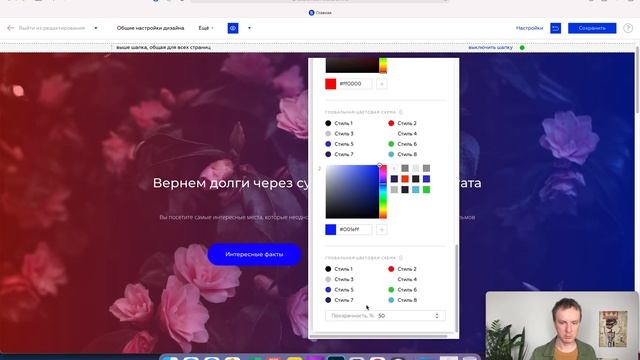
Task: Click the green dot next to выключить шапку
Action: (x=522, y=47)
